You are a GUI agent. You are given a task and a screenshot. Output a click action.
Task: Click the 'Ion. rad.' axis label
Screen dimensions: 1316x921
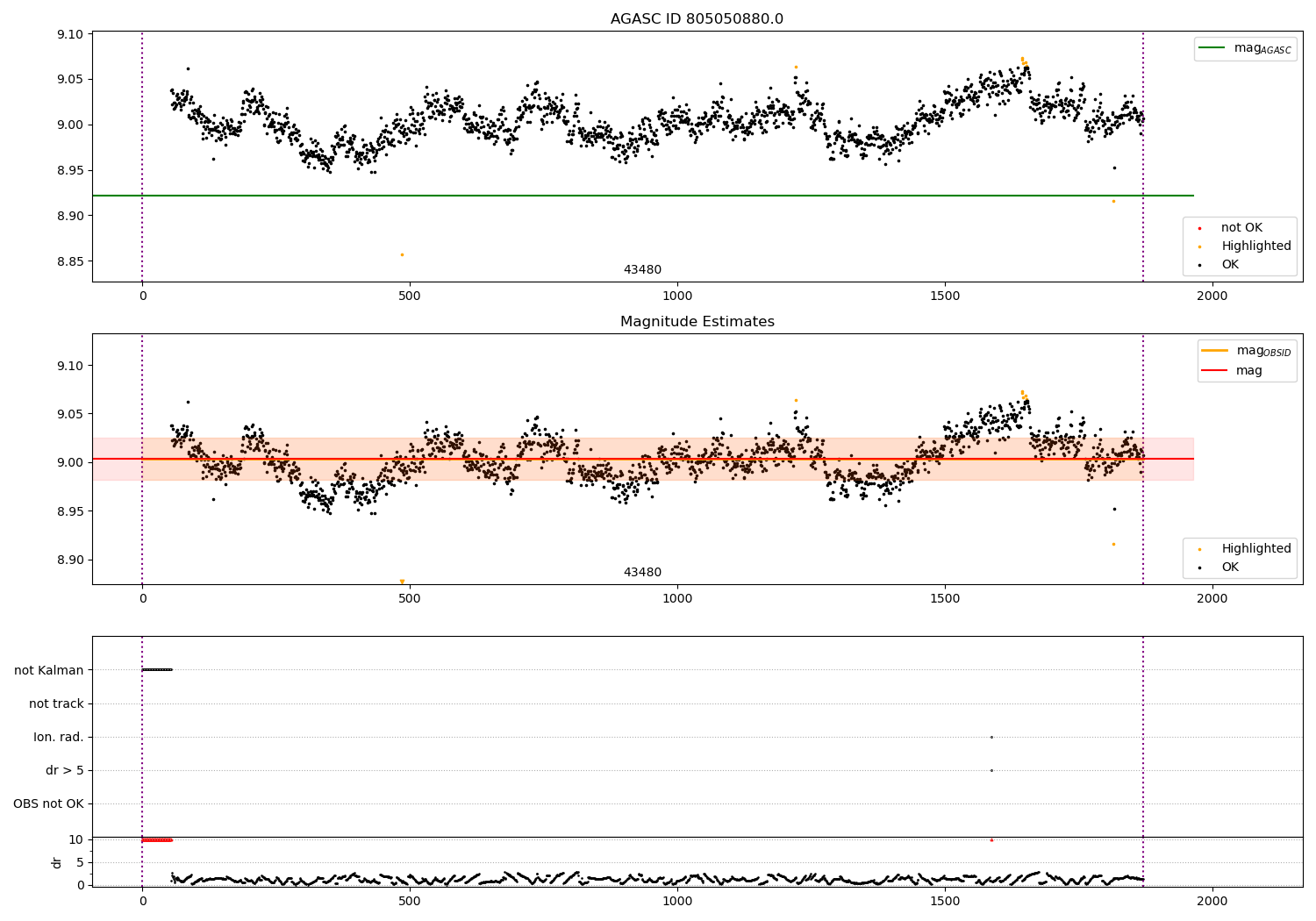(x=59, y=737)
